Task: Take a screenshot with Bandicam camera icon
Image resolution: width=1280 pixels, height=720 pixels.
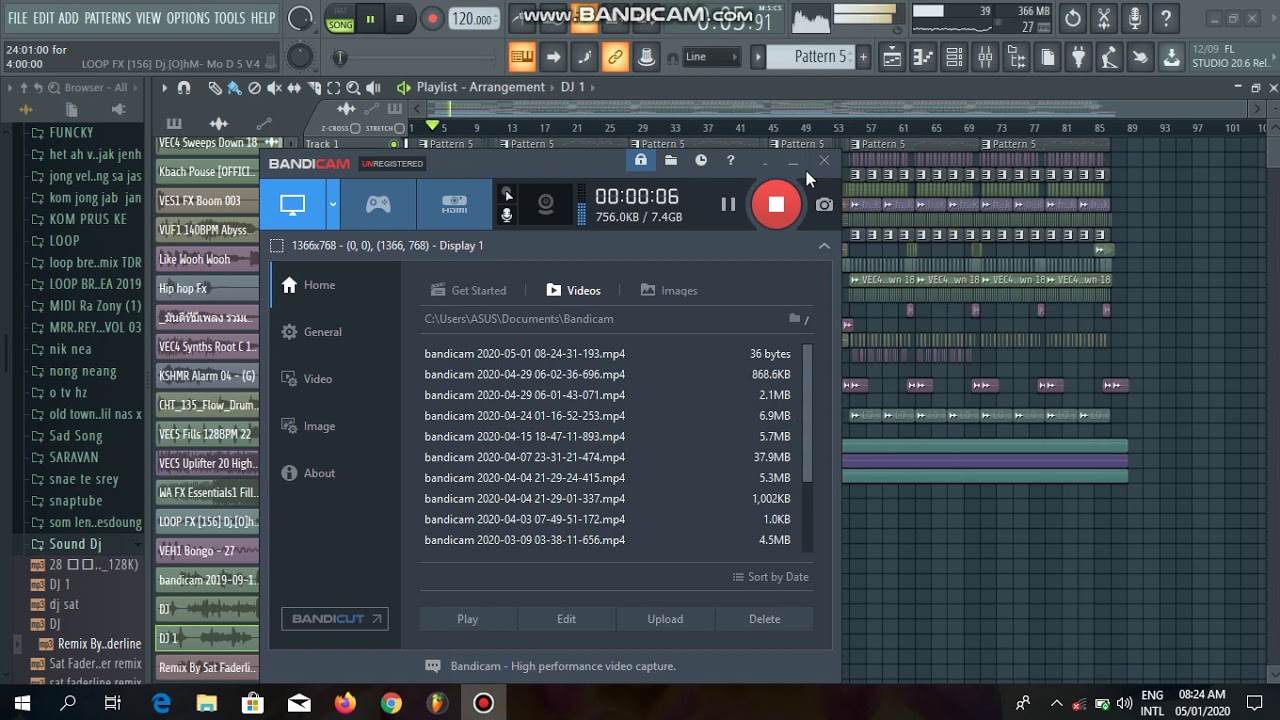Action: (824, 205)
